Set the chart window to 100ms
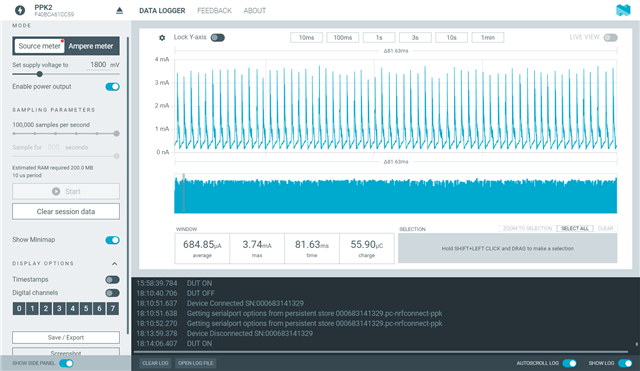 click(343, 38)
